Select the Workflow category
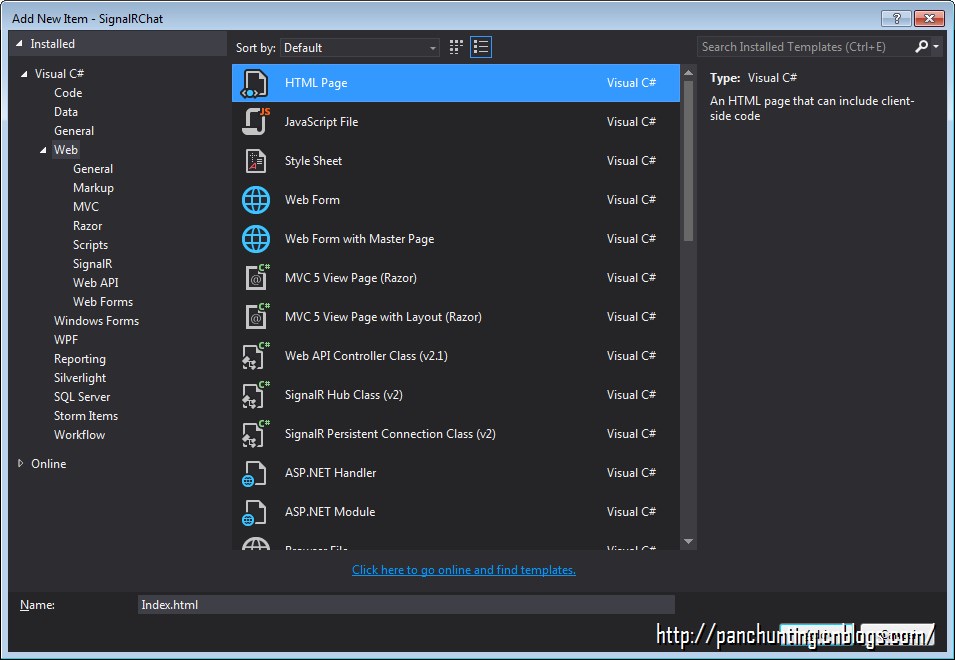Image resolution: width=955 pixels, height=660 pixels. point(79,435)
